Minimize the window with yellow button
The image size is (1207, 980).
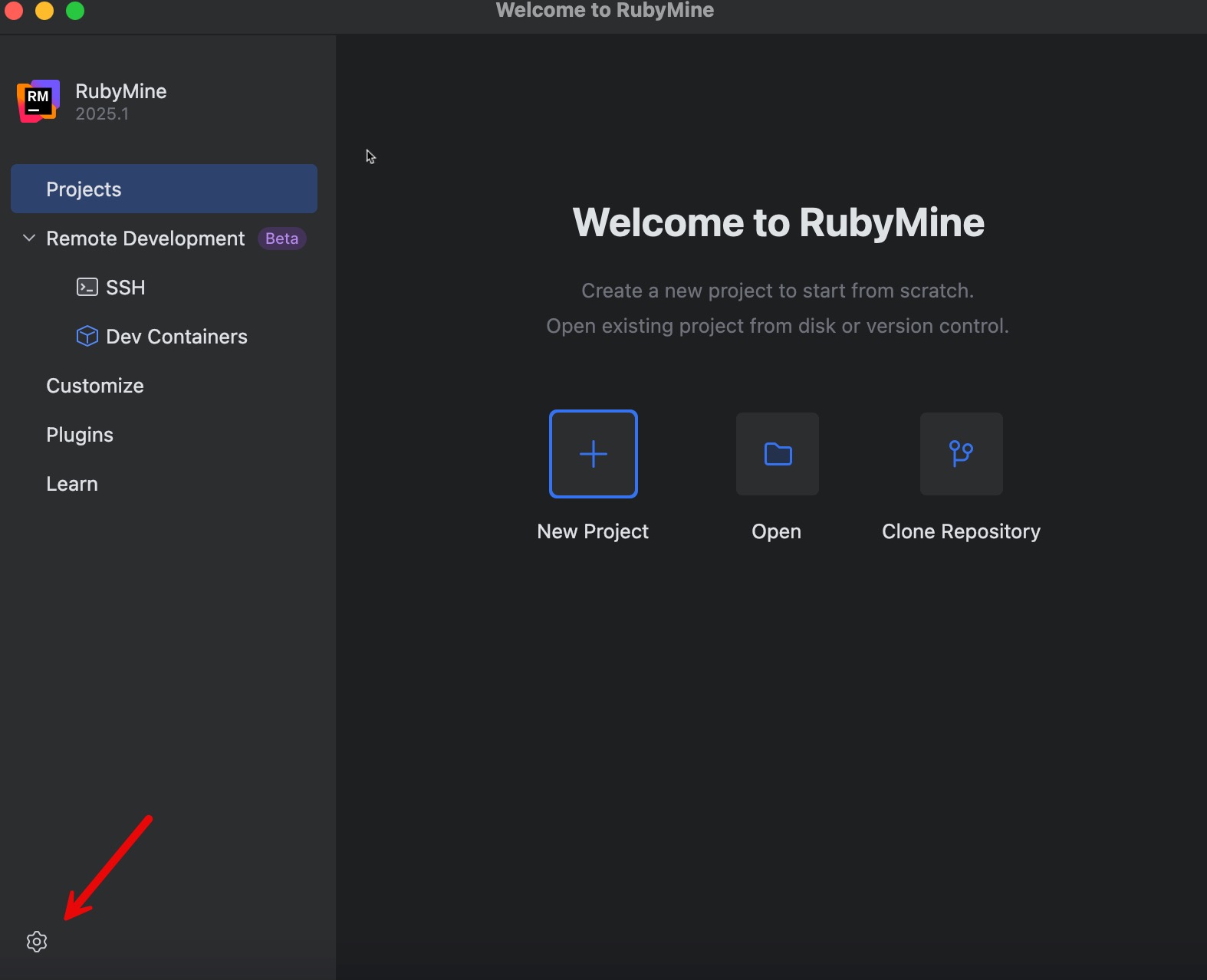pos(44,11)
